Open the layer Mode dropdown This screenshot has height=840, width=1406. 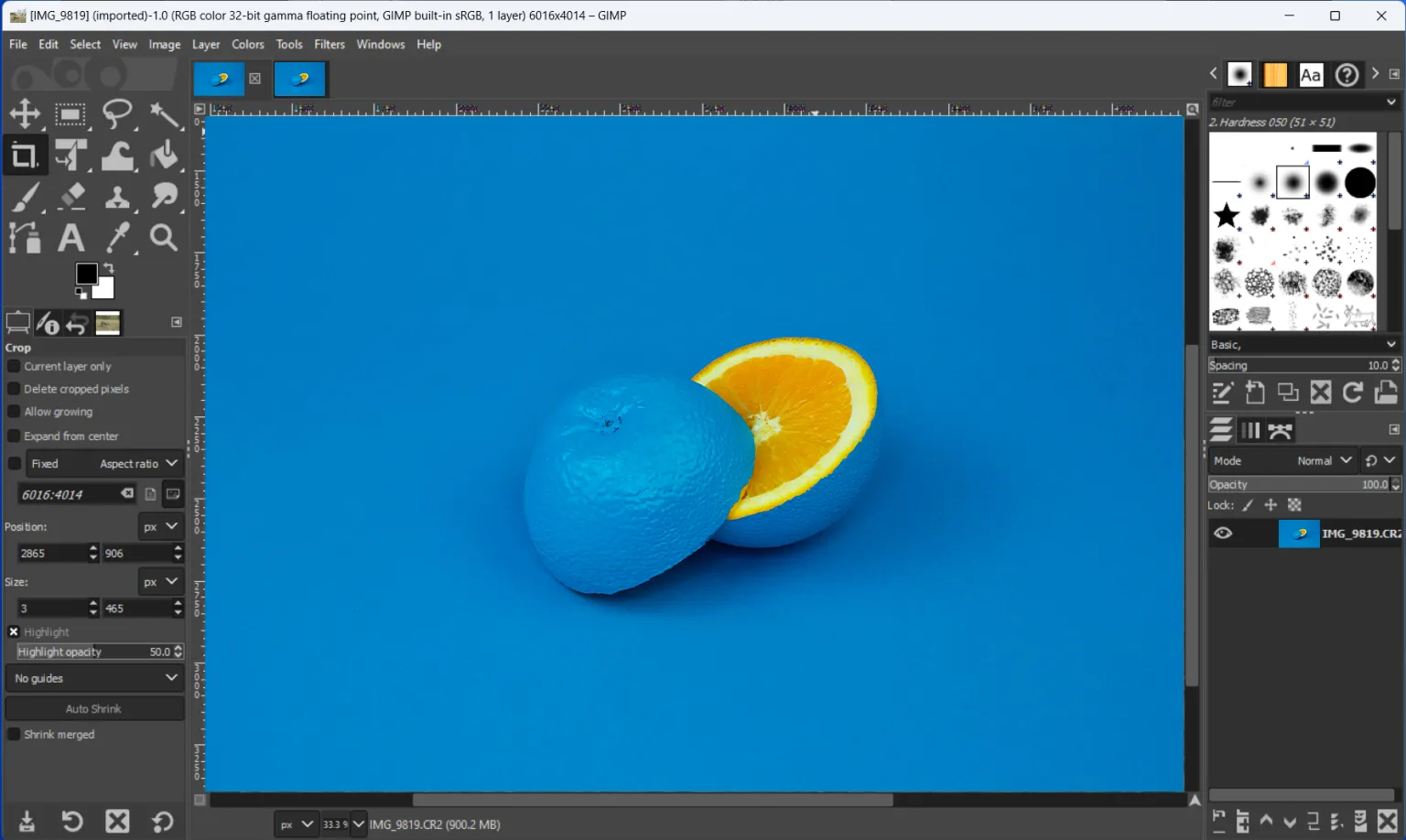[x=1325, y=460]
